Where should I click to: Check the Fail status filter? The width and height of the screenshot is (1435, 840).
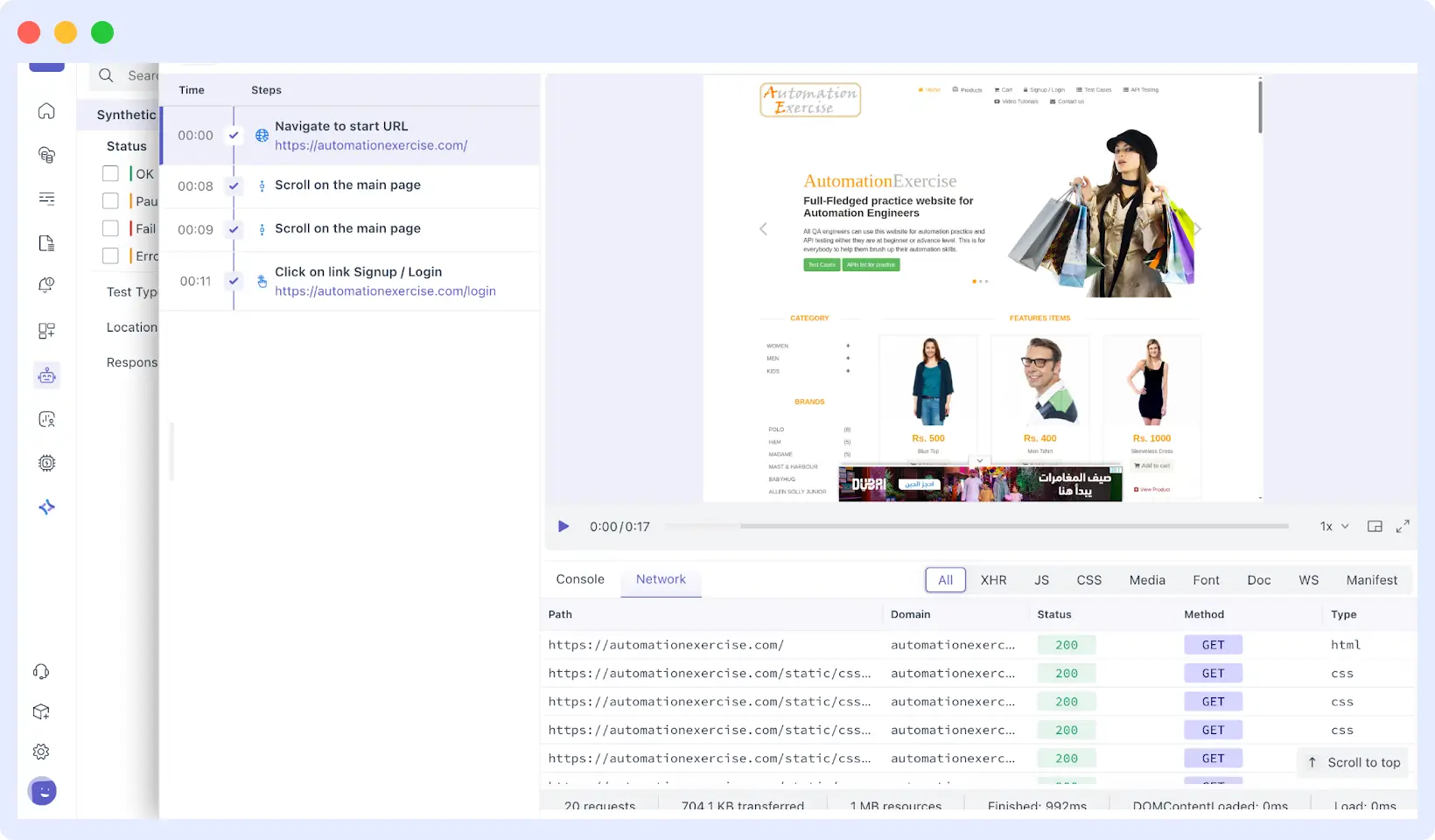click(x=110, y=228)
